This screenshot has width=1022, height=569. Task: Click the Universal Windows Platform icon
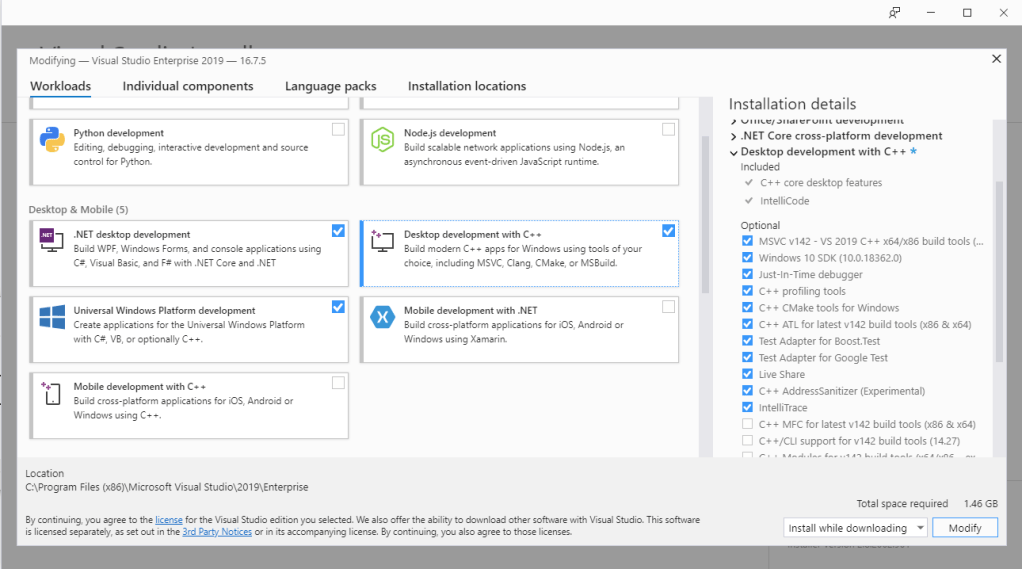(x=52, y=317)
